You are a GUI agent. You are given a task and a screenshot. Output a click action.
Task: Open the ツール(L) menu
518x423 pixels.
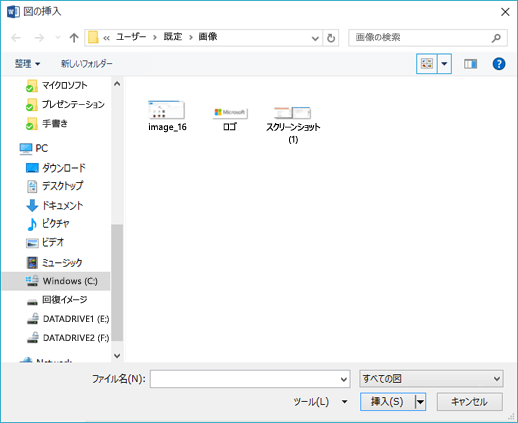[320, 402]
